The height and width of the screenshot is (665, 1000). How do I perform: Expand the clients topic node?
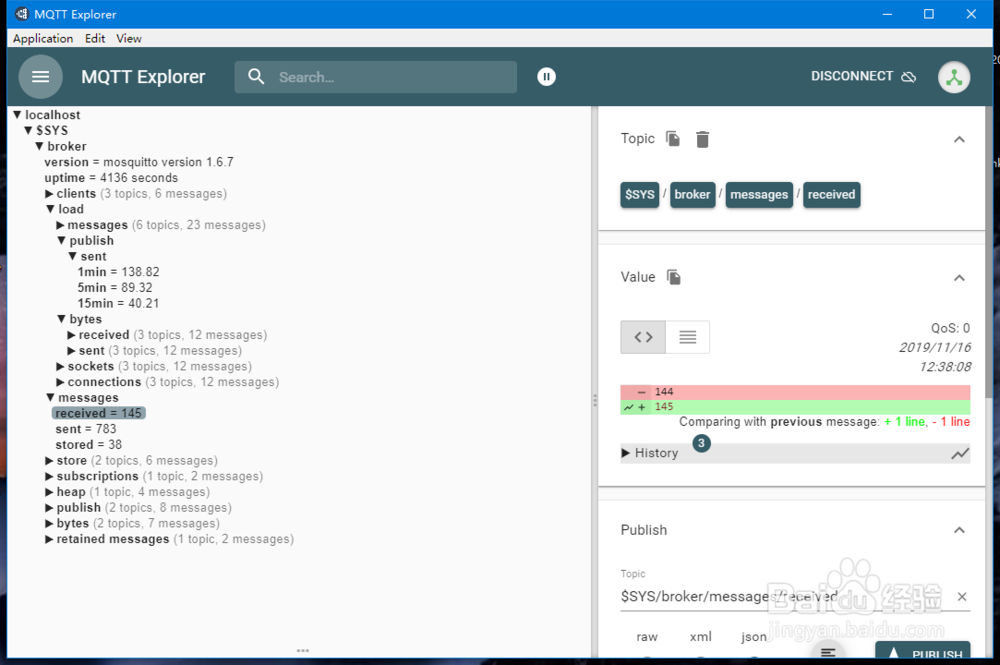[x=49, y=193]
